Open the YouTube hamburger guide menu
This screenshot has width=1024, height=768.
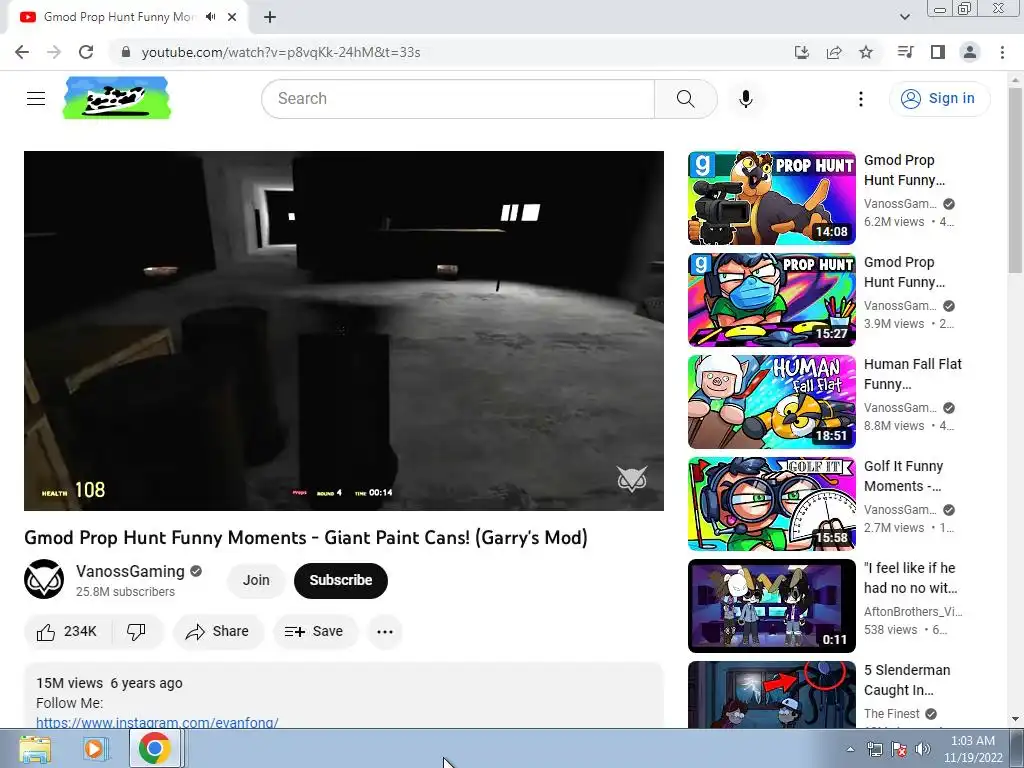click(x=36, y=99)
